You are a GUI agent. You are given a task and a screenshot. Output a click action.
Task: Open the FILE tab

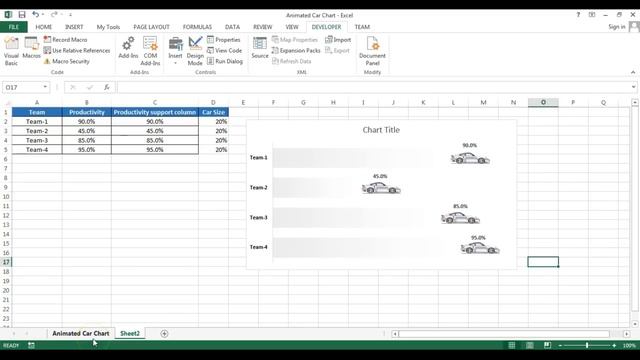pos(14,27)
